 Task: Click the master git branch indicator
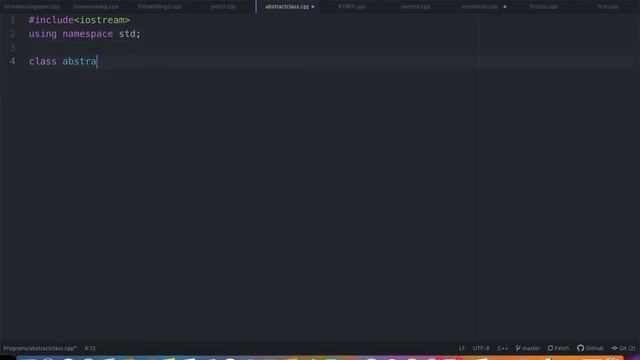(x=528, y=348)
